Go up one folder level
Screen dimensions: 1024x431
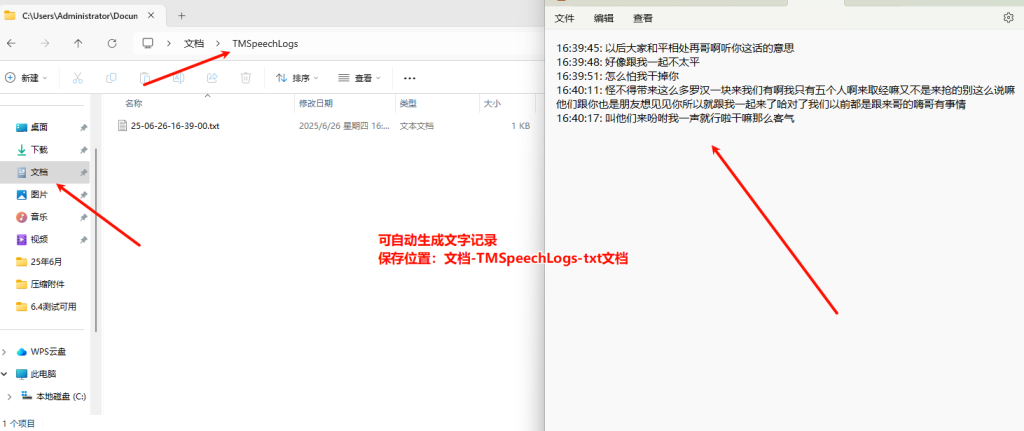point(78,43)
